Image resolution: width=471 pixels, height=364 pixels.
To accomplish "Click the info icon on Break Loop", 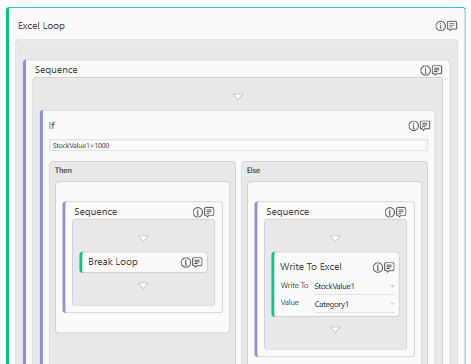I will tap(186, 262).
